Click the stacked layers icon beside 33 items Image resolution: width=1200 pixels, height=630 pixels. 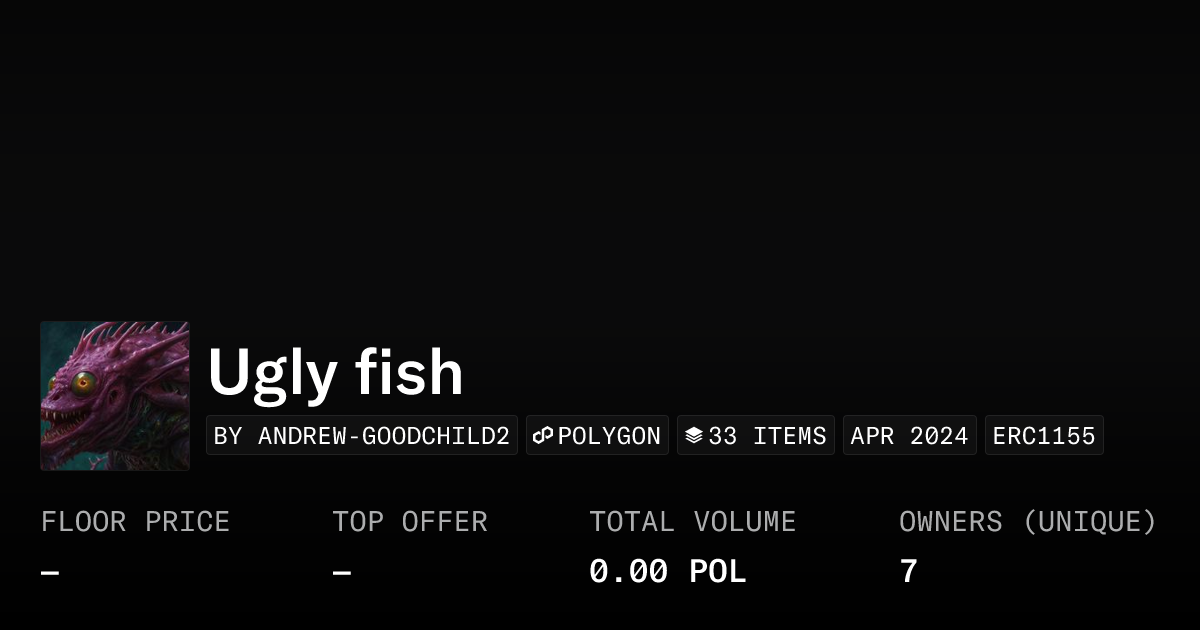pos(694,436)
